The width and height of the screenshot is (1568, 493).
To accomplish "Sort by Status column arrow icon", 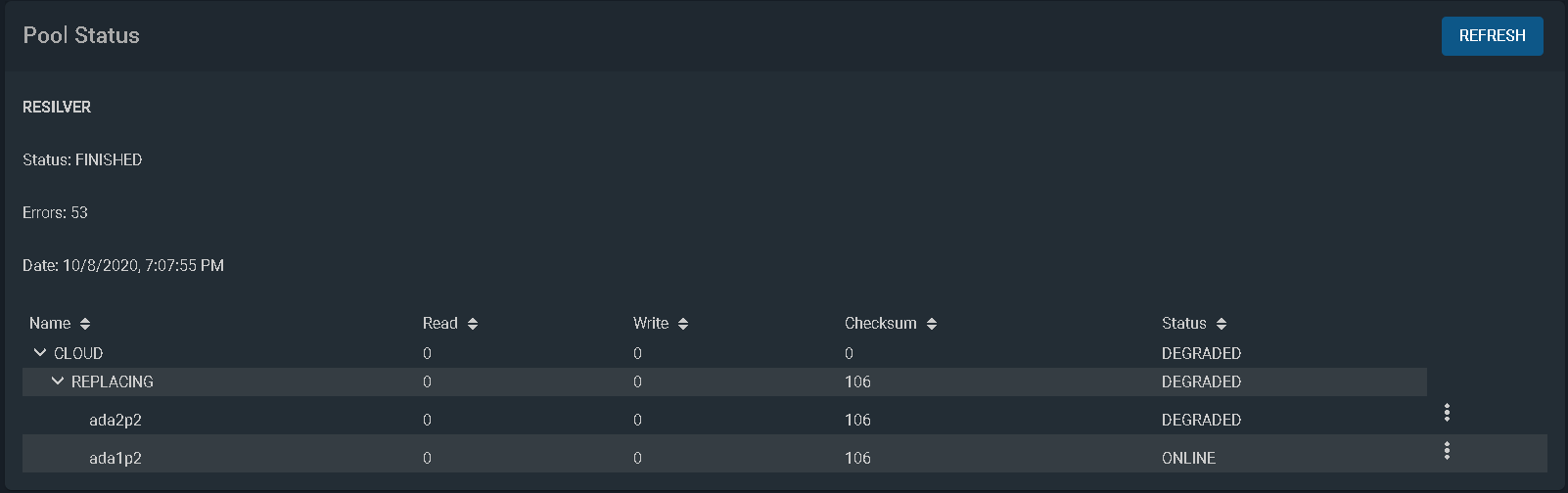I will point(1222,324).
